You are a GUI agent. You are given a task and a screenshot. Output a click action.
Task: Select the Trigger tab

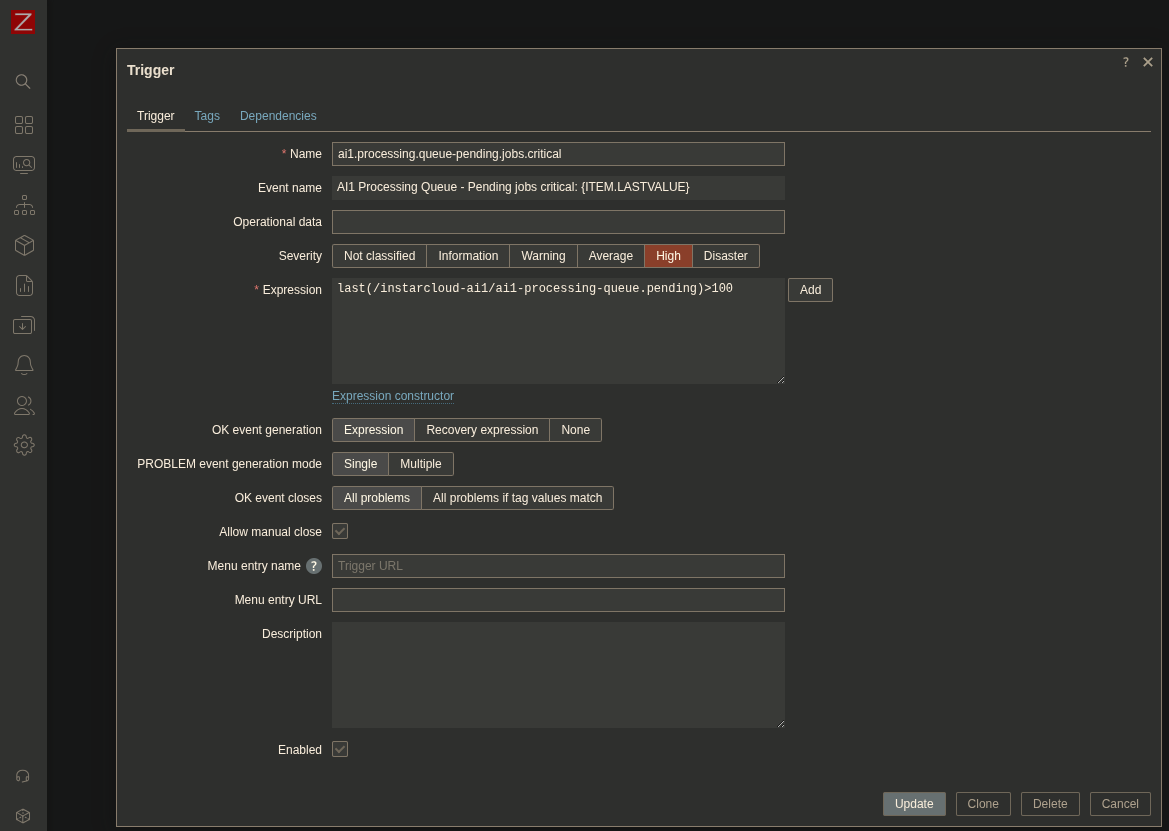[x=156, y=116]
